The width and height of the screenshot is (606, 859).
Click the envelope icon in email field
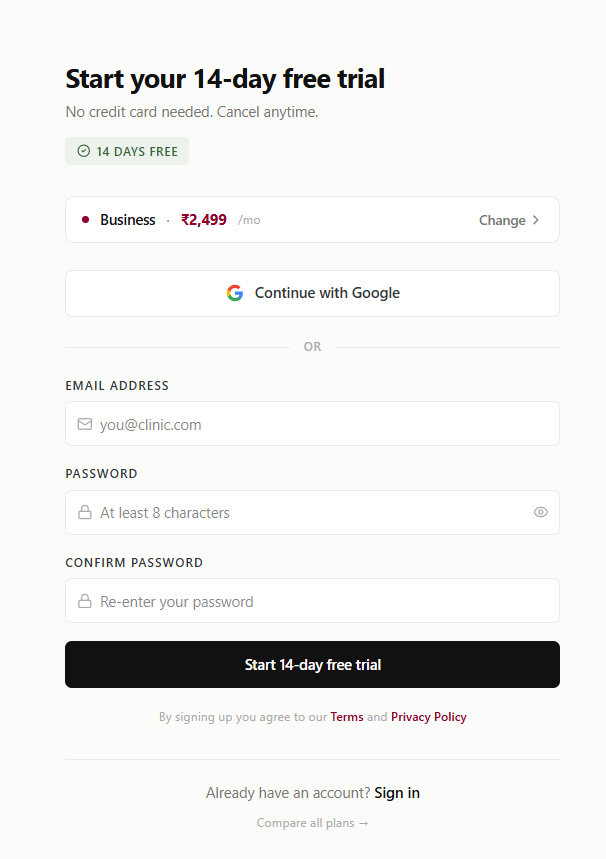85,424
